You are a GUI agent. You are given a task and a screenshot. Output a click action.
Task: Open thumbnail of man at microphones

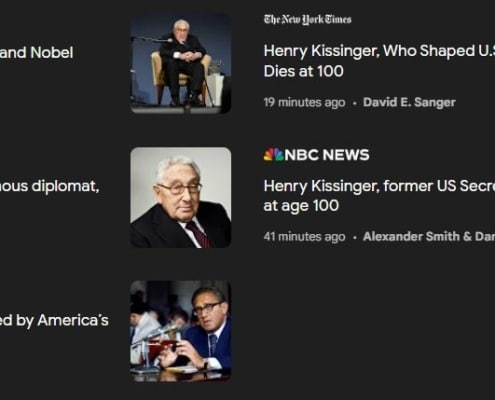coord(181,331)
